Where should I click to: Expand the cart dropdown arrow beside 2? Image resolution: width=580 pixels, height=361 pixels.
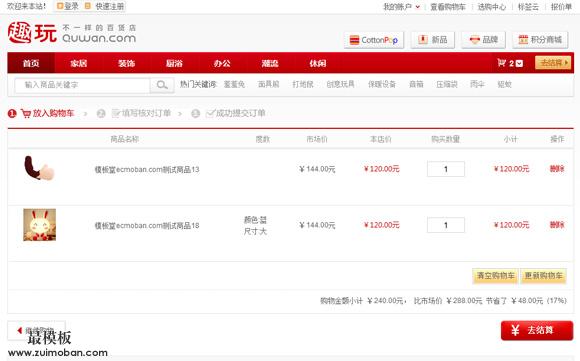point(519,63)
